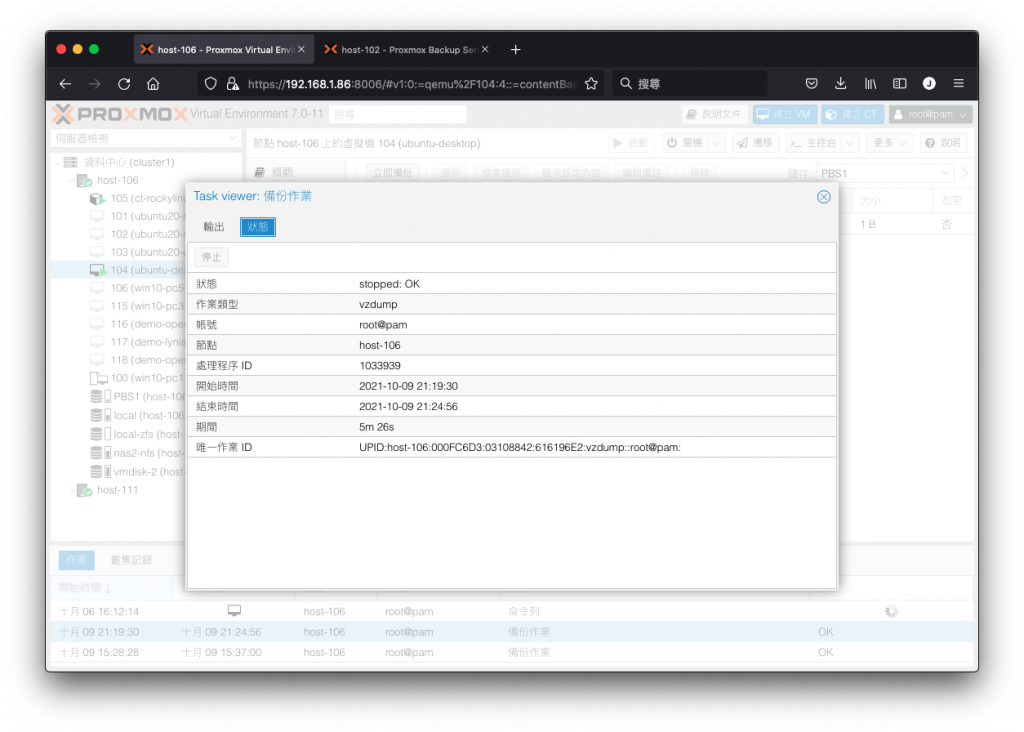
Task: Open the Pocket save icon
Action: point(811,84)
